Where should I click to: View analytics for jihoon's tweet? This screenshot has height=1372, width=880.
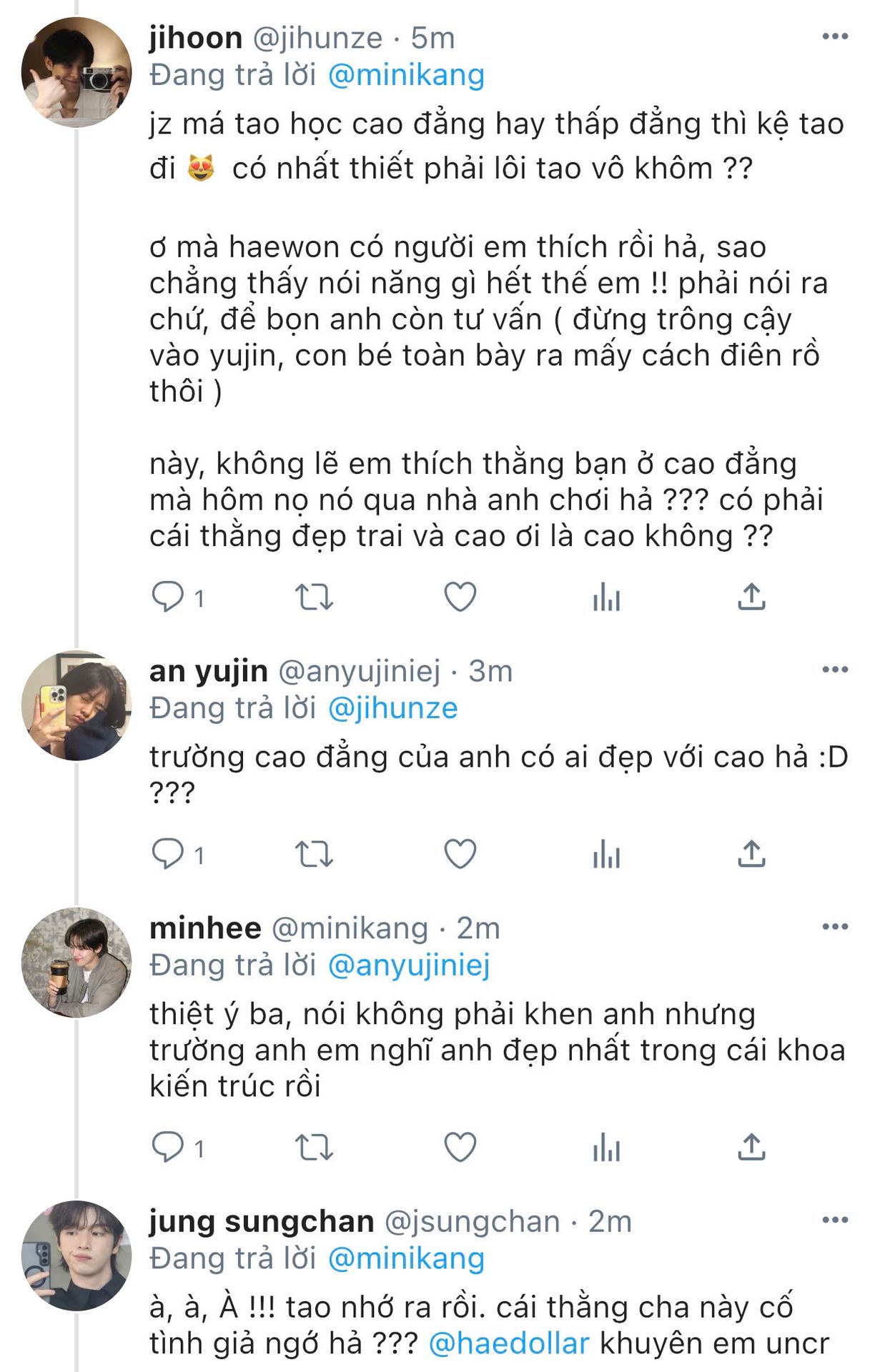click(606, 597)
